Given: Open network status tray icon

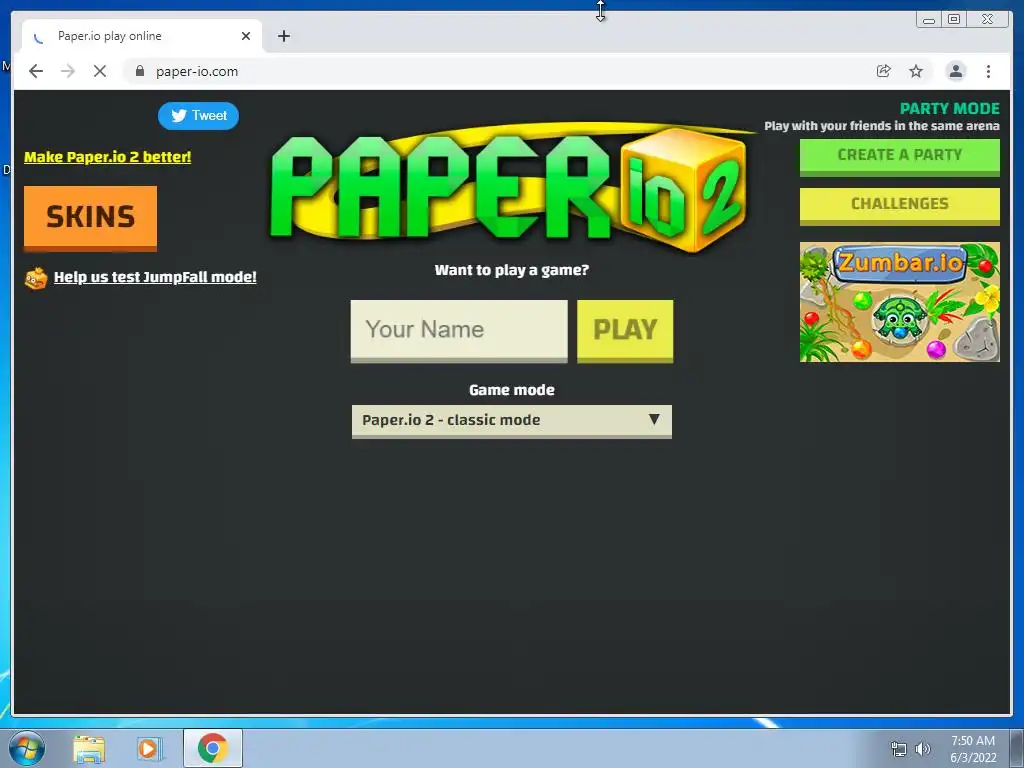Looking at the screenshot, I should point(899,750).
